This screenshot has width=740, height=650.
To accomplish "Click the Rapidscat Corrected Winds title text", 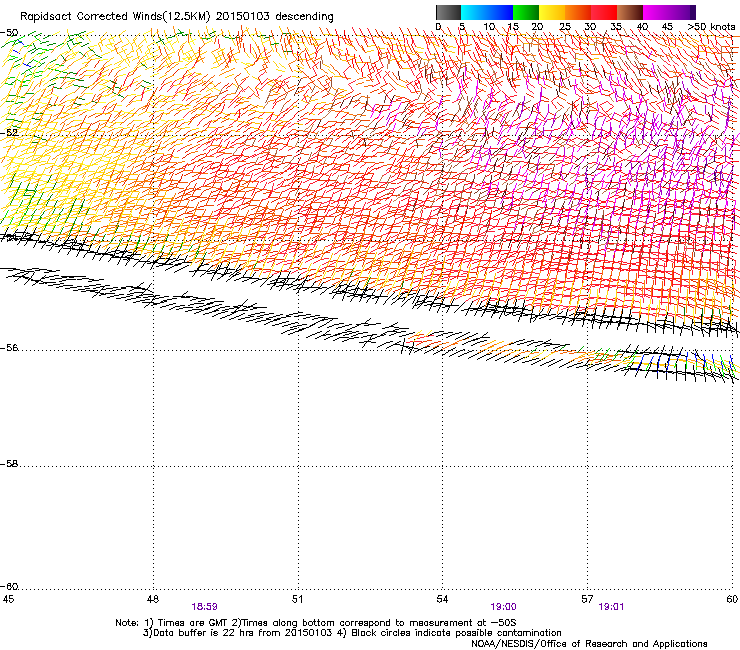I will (x=177, y=17).
